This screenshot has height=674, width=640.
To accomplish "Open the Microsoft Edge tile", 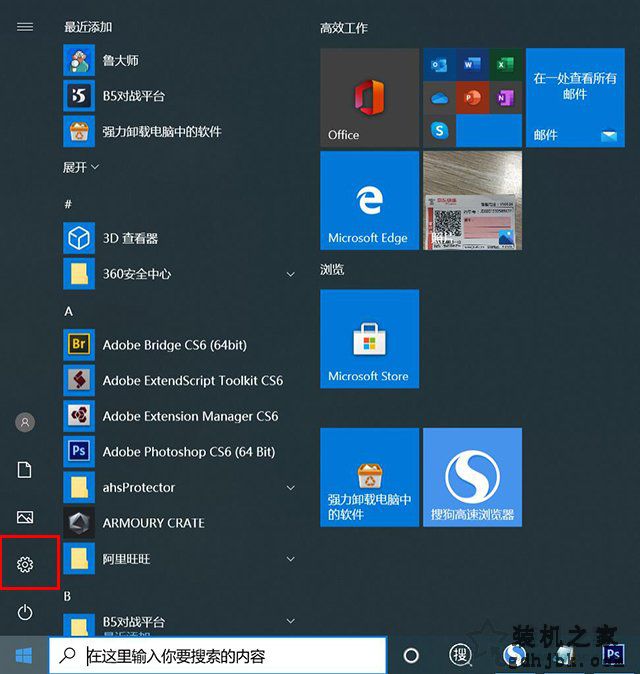I will 369,200.
